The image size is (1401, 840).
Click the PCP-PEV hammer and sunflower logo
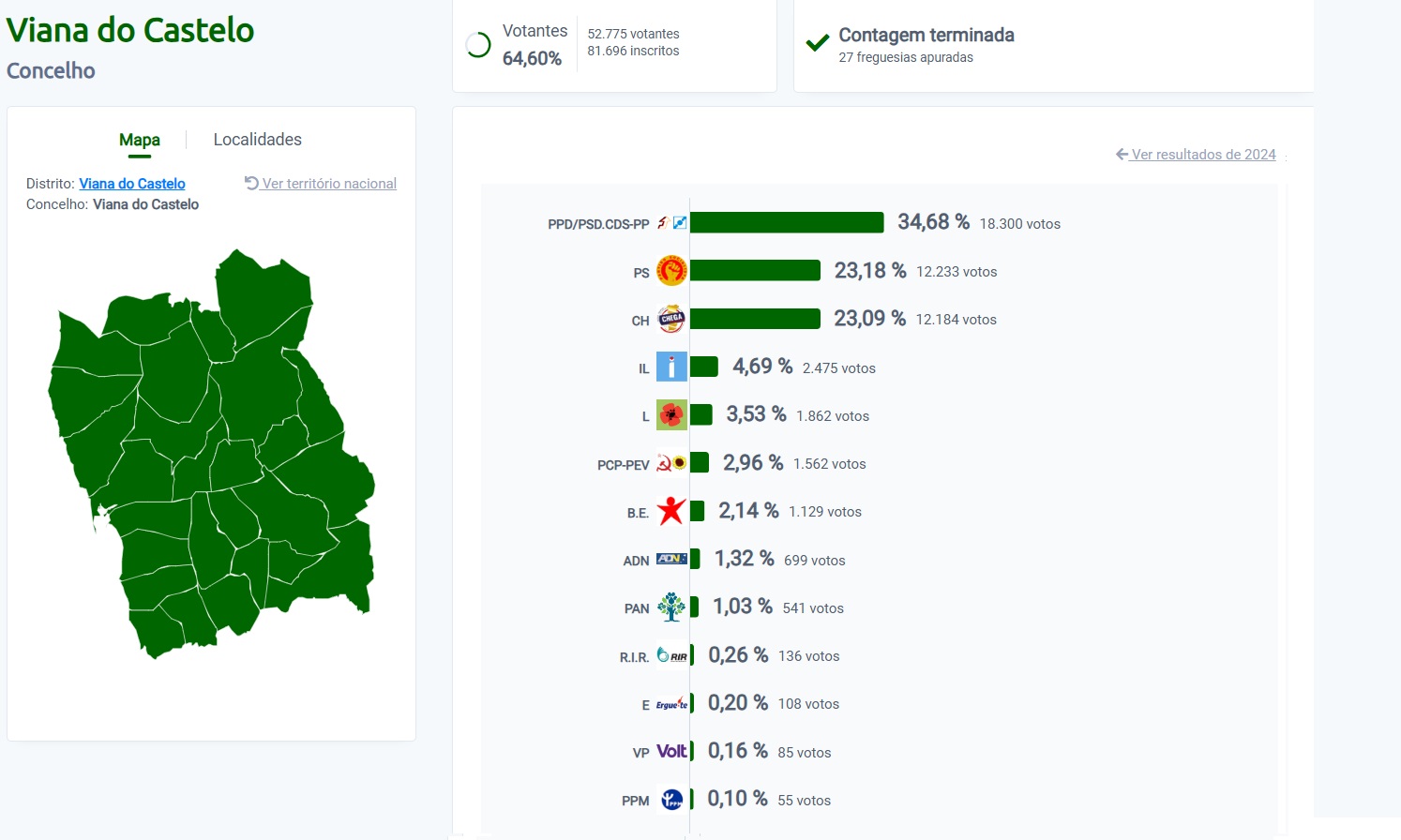tap(671, 463)
